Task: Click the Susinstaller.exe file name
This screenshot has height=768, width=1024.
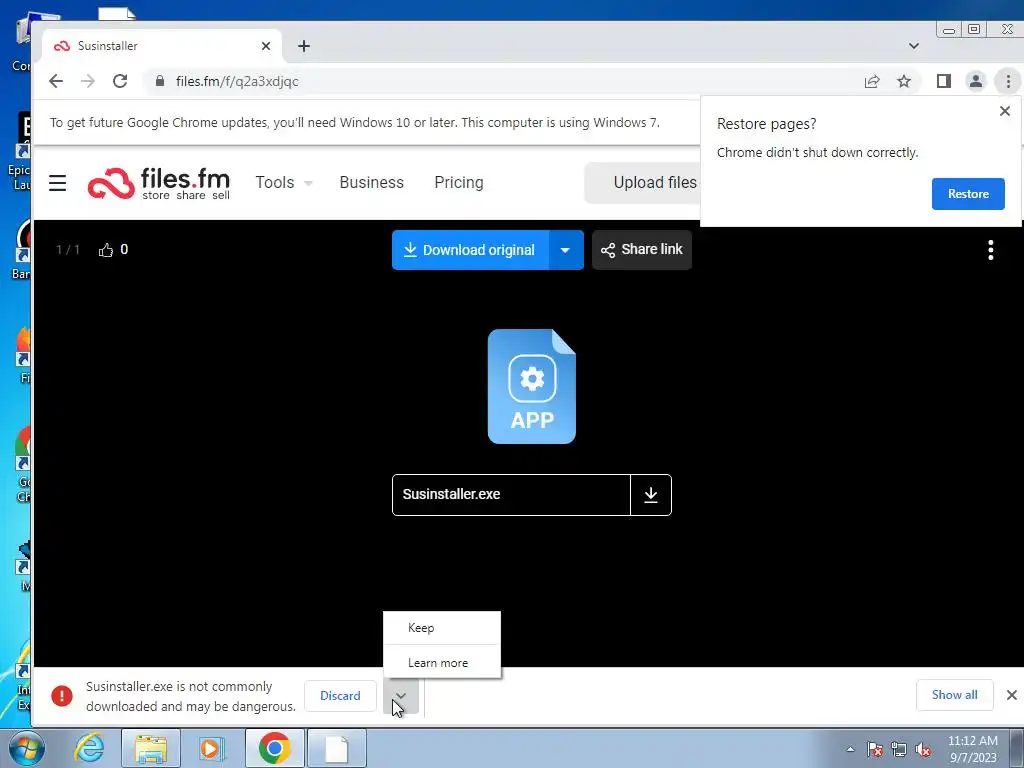Action: 451,494
